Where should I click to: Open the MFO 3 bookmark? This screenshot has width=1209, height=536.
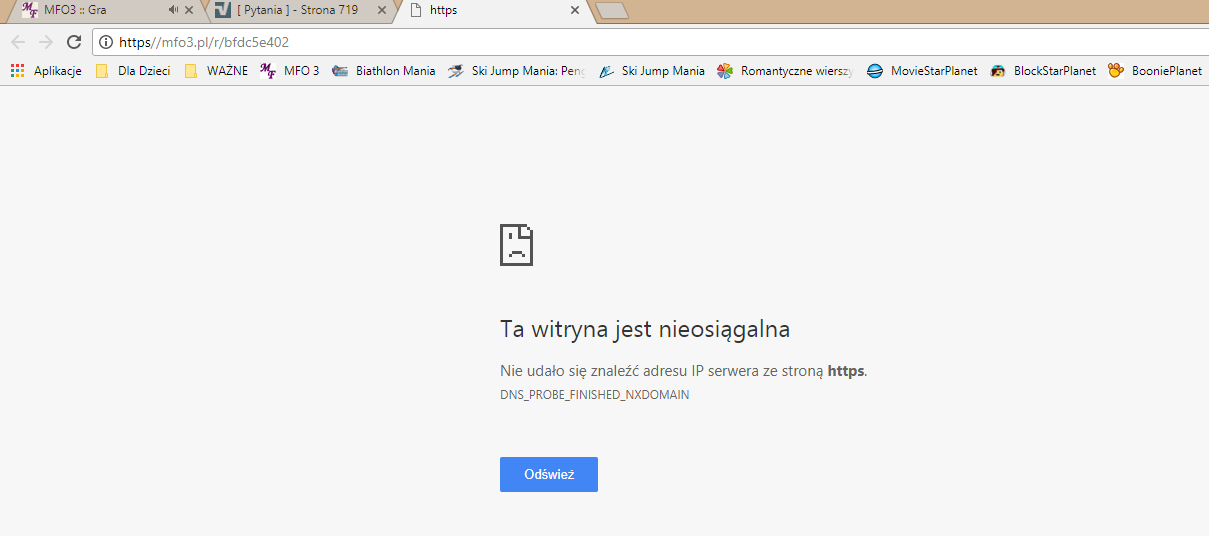290,71
